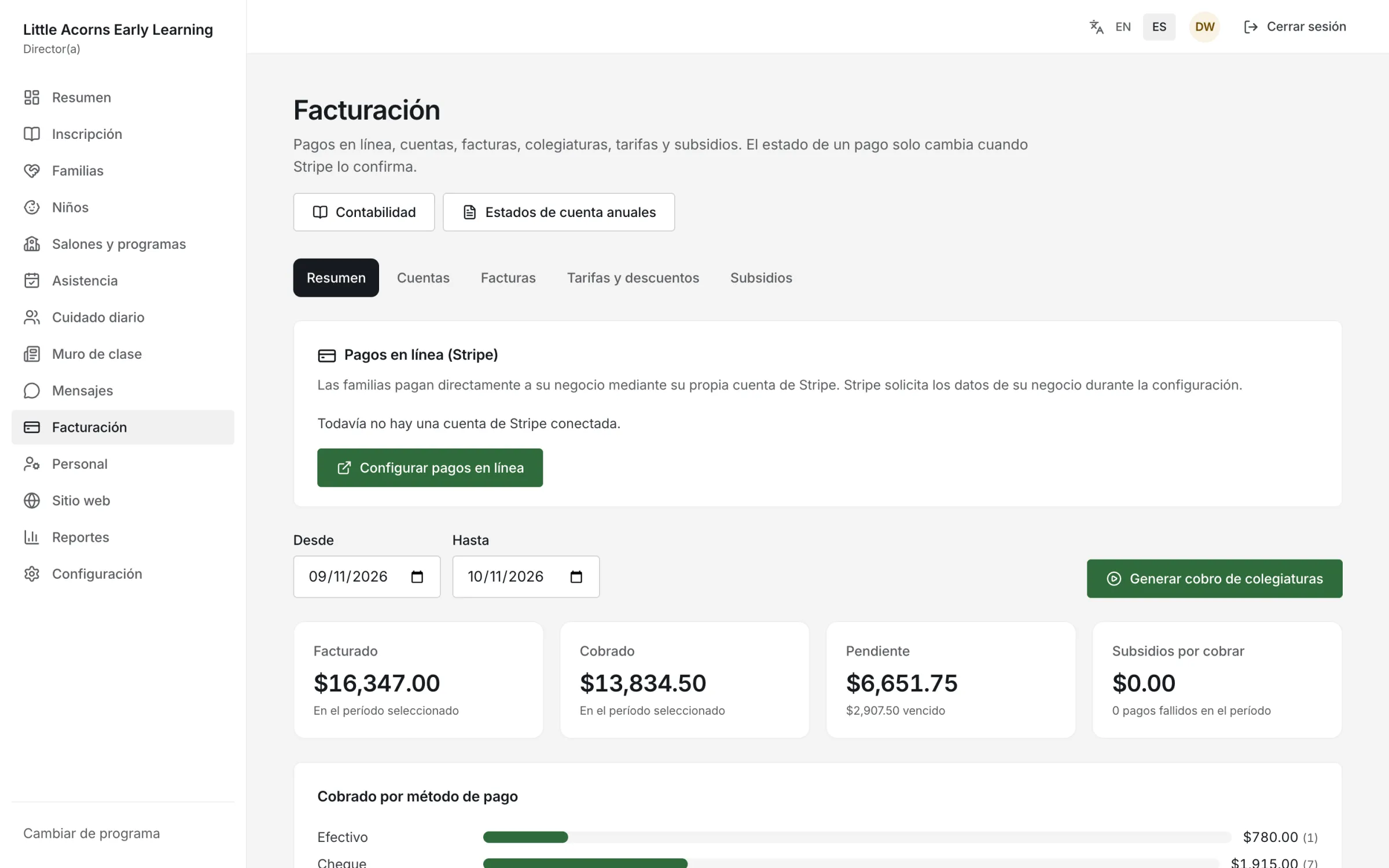Image resolution: width=1389 pixels, height=868 pixels.
Task: Select the ES language option
Action: pyautogui.click(x=1159, y=27)
